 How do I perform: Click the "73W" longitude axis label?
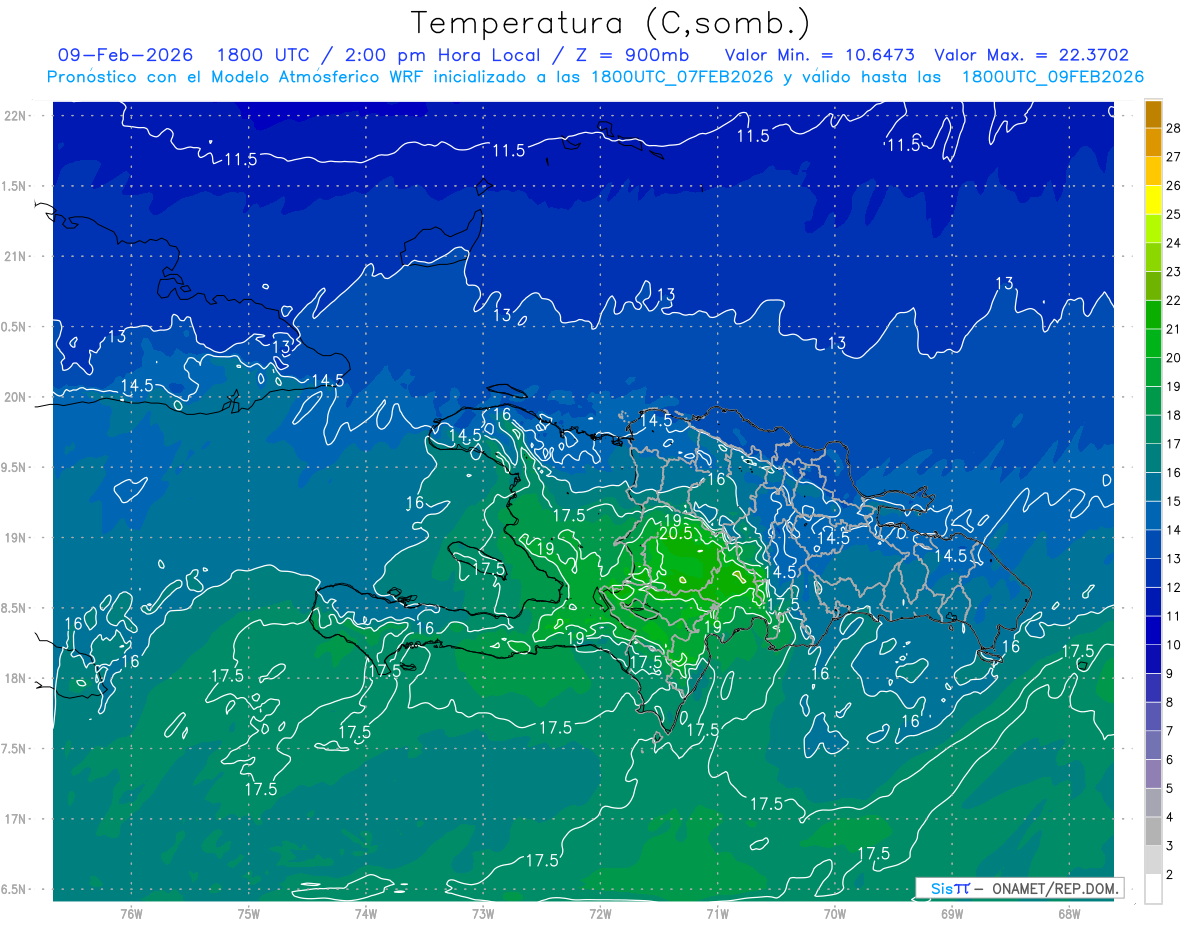pos(483,913)
